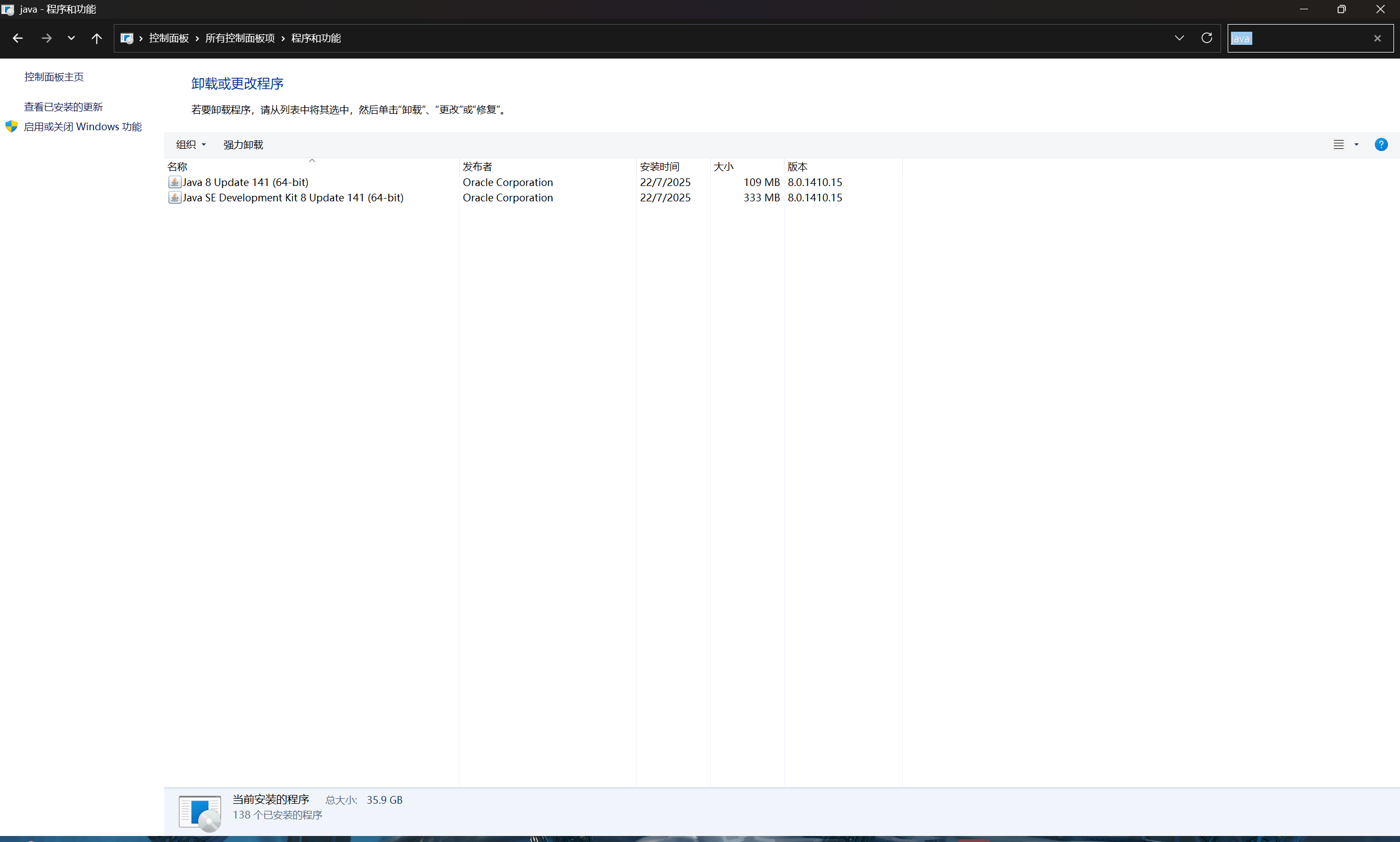The height and width of the screenshot is (842, 1400).
Task: Click the Control Panel icon in address bar
Action: tap(126, 38)
